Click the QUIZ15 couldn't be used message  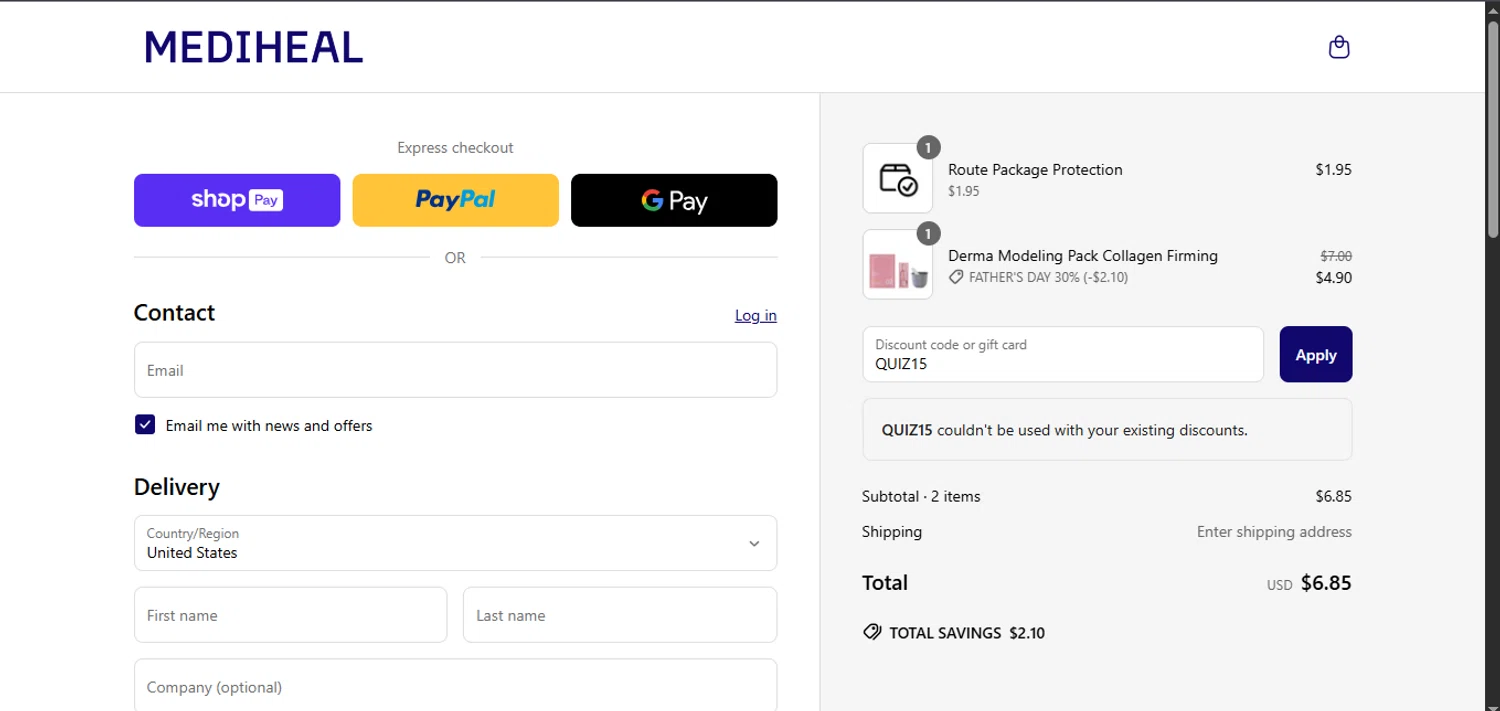coord(1107,430)
